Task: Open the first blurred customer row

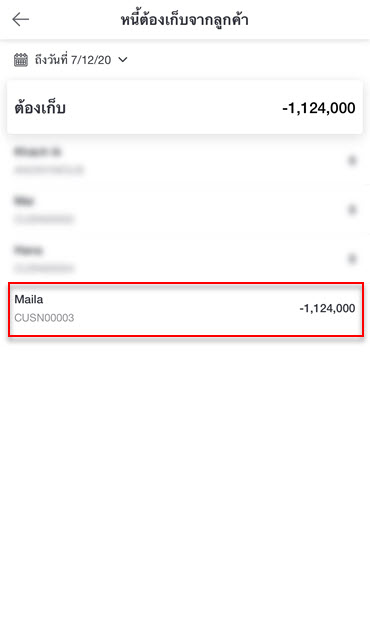Action: [185, 160]
